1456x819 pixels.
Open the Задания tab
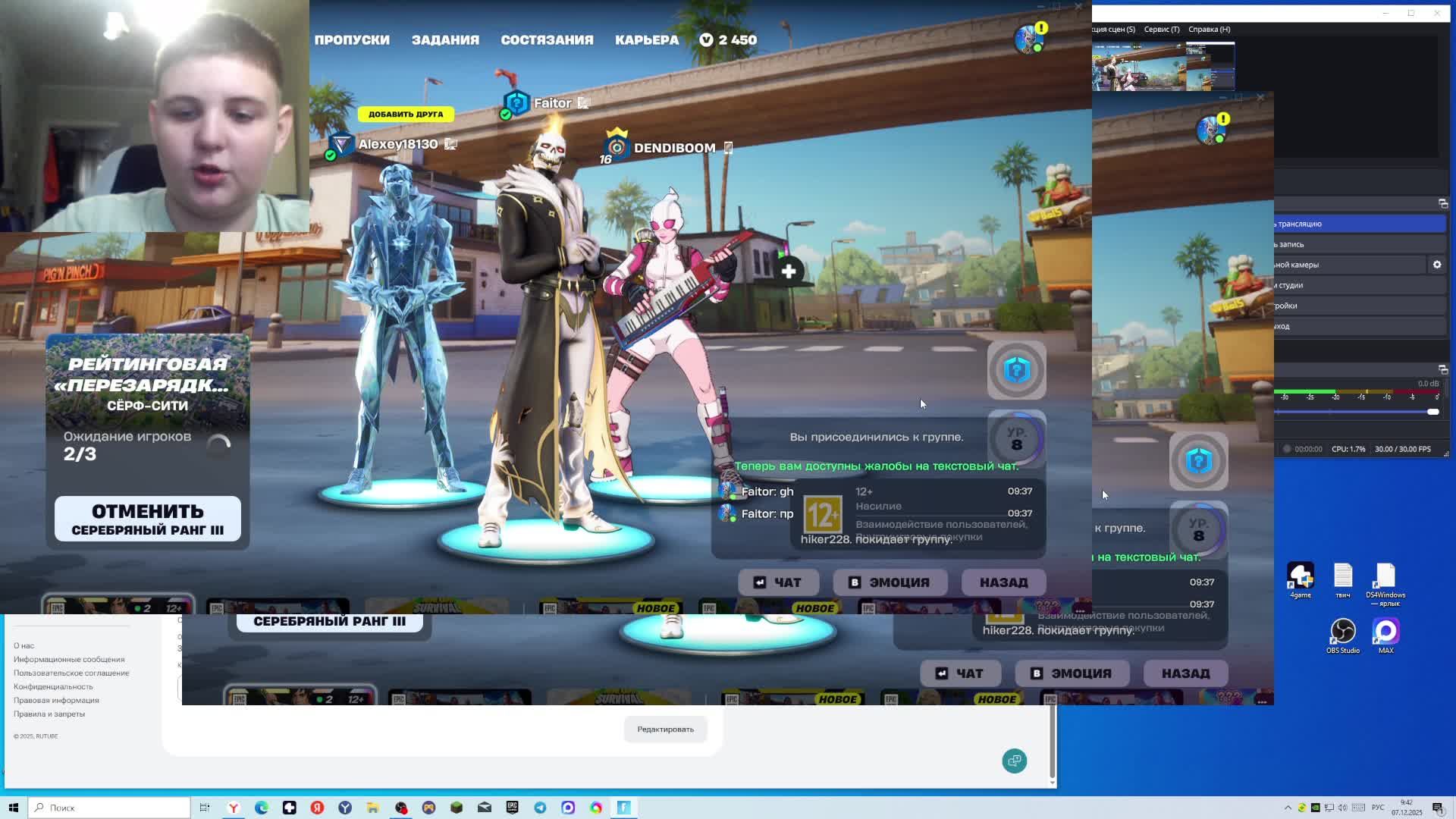click(x=445, y=40)
